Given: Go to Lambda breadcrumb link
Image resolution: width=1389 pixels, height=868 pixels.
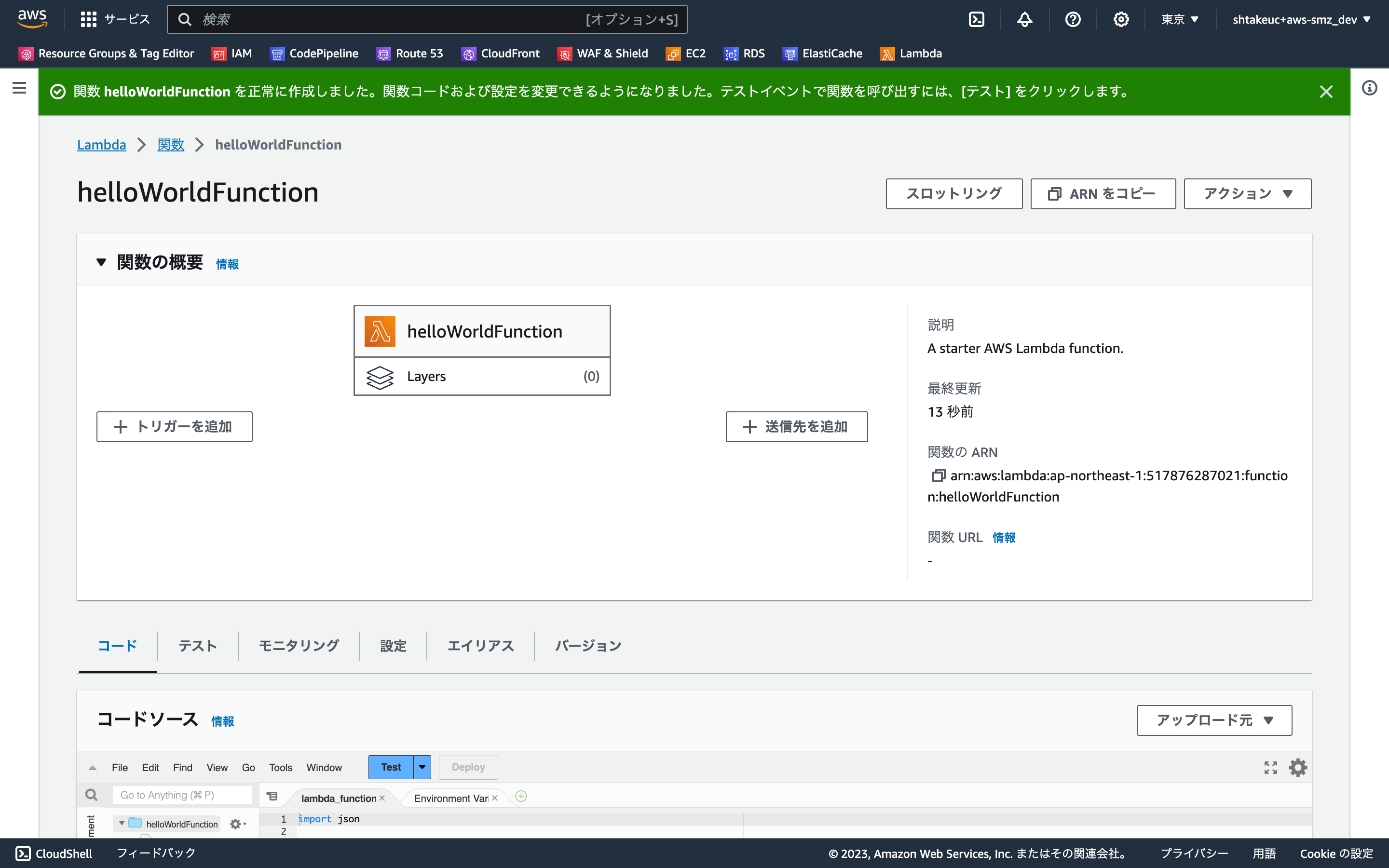Looking at the screenshot, I should (x=102, y=145).
